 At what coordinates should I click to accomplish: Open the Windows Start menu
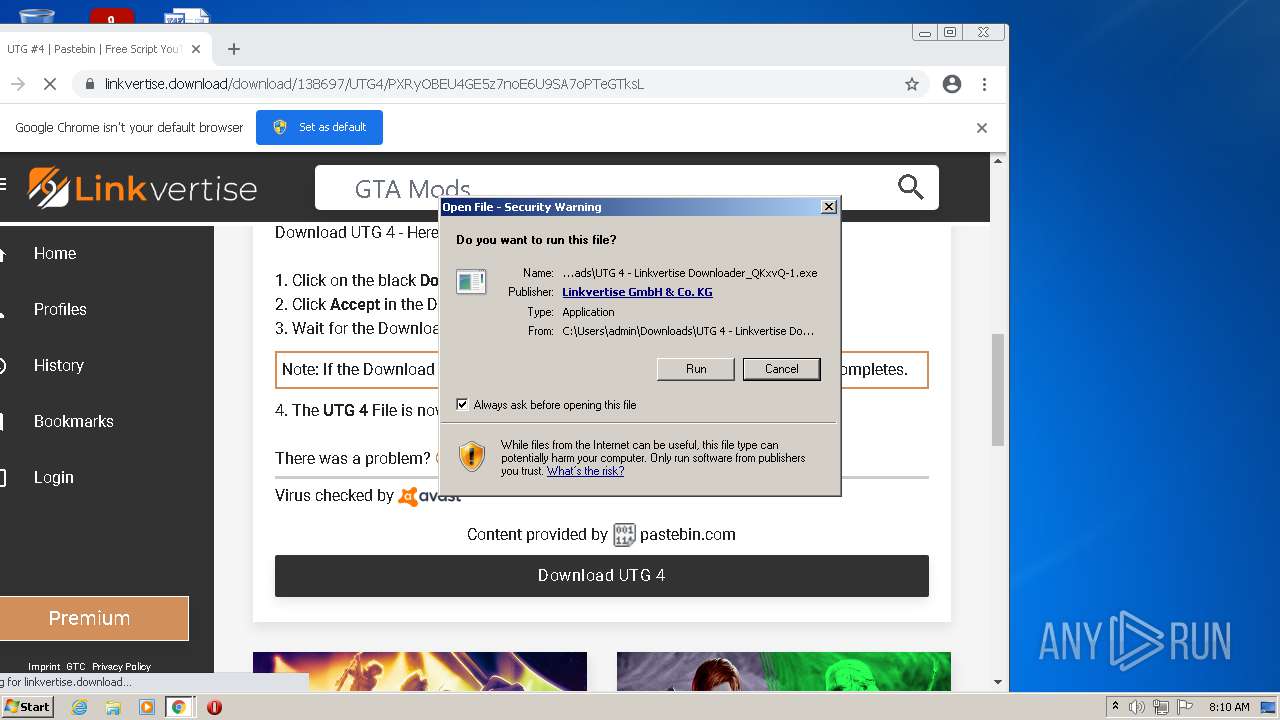point(27,706)
